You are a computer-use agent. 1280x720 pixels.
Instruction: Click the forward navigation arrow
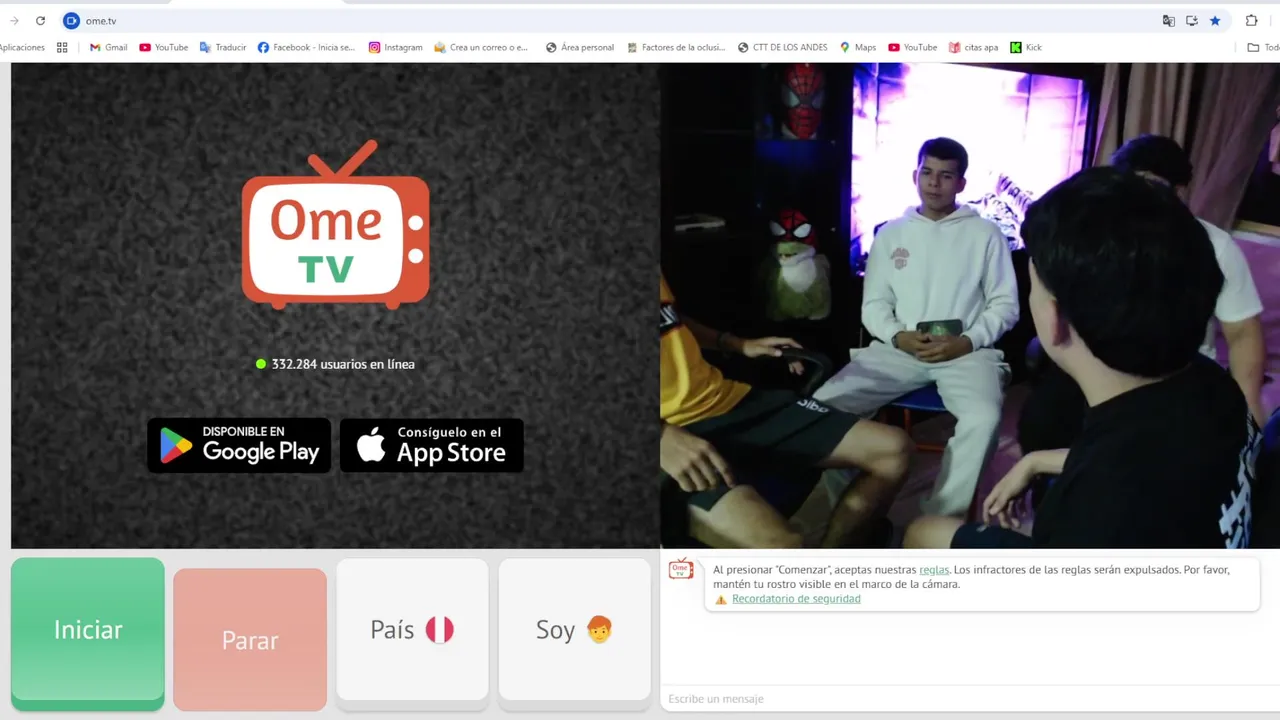tap(14, 20)
